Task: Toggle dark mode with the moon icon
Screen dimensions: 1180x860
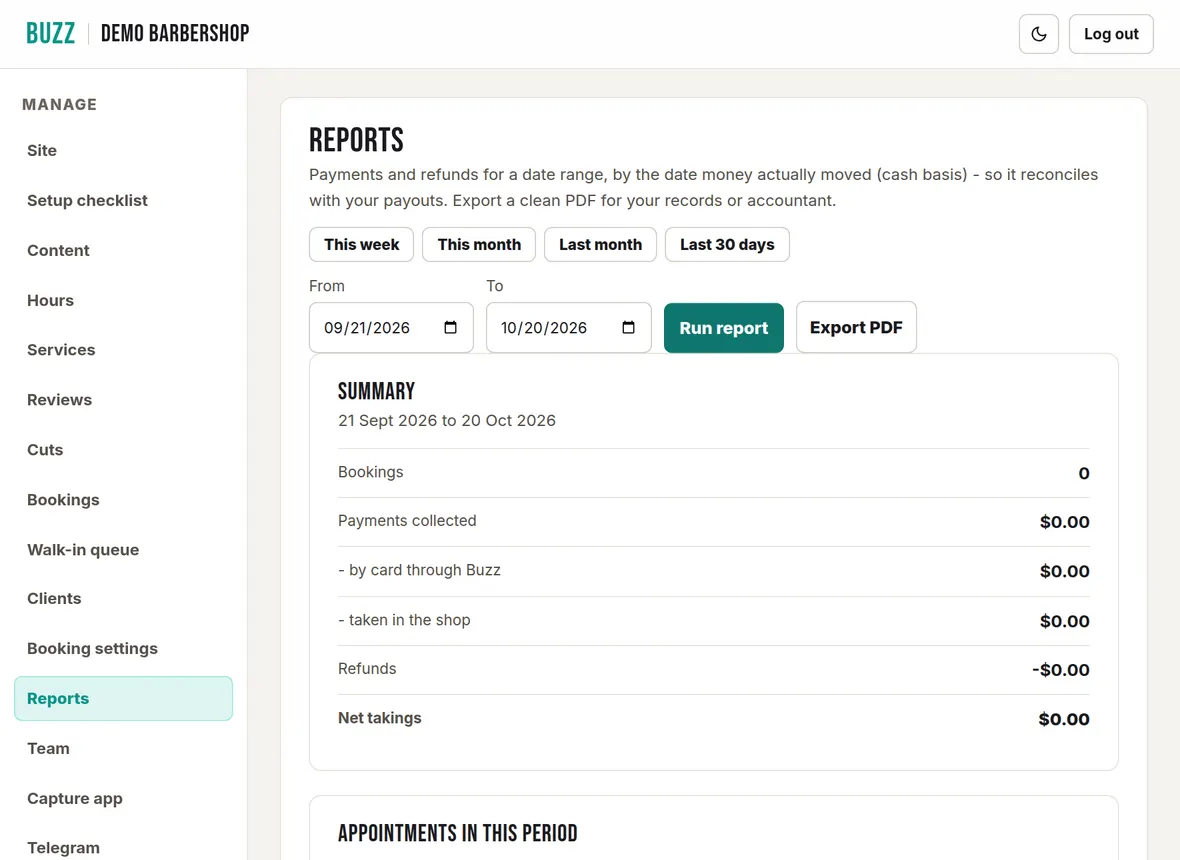Action: click(x=1039, y=34)
